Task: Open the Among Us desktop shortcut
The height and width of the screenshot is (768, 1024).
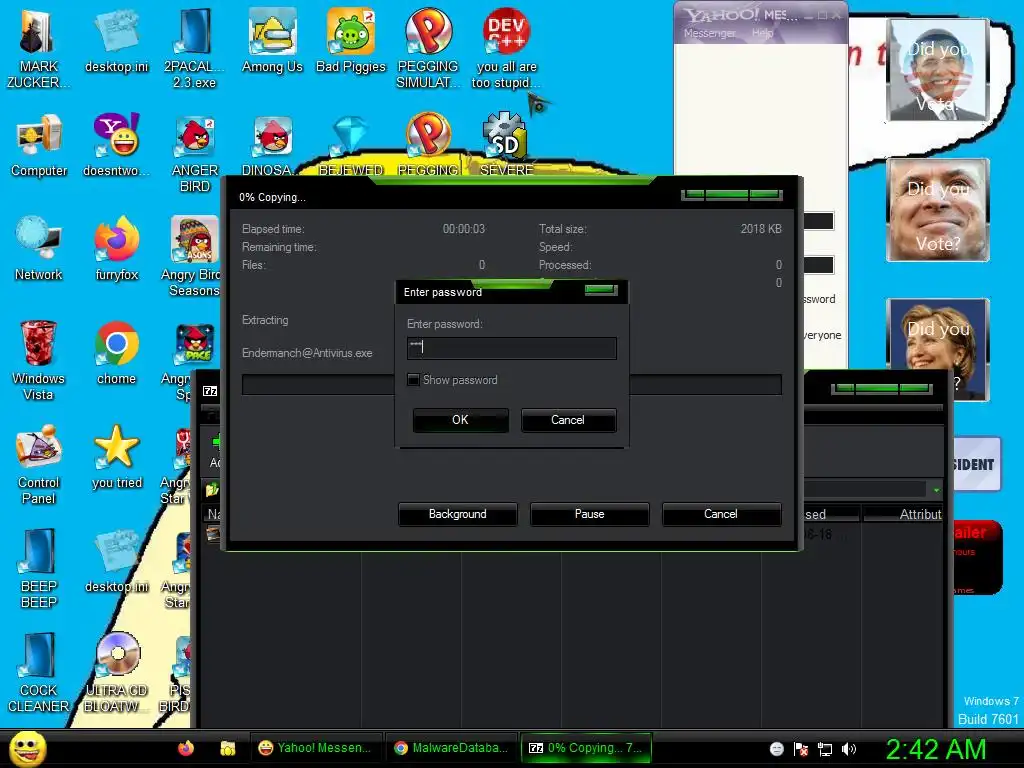Action: point(272,42)
